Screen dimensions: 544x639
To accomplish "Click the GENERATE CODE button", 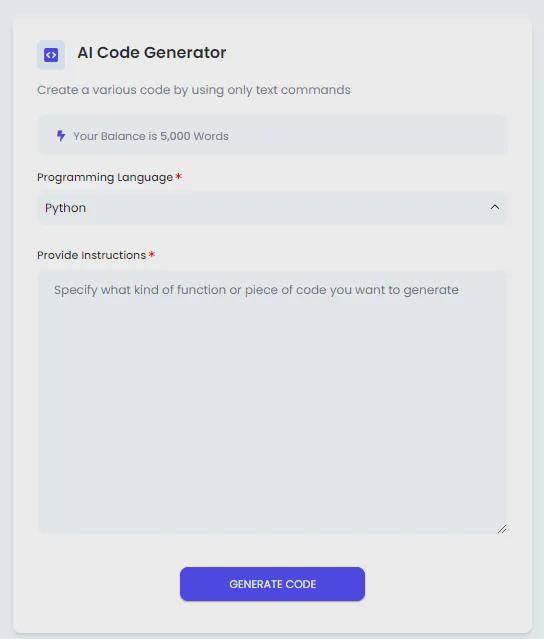I will coord(272,584).
